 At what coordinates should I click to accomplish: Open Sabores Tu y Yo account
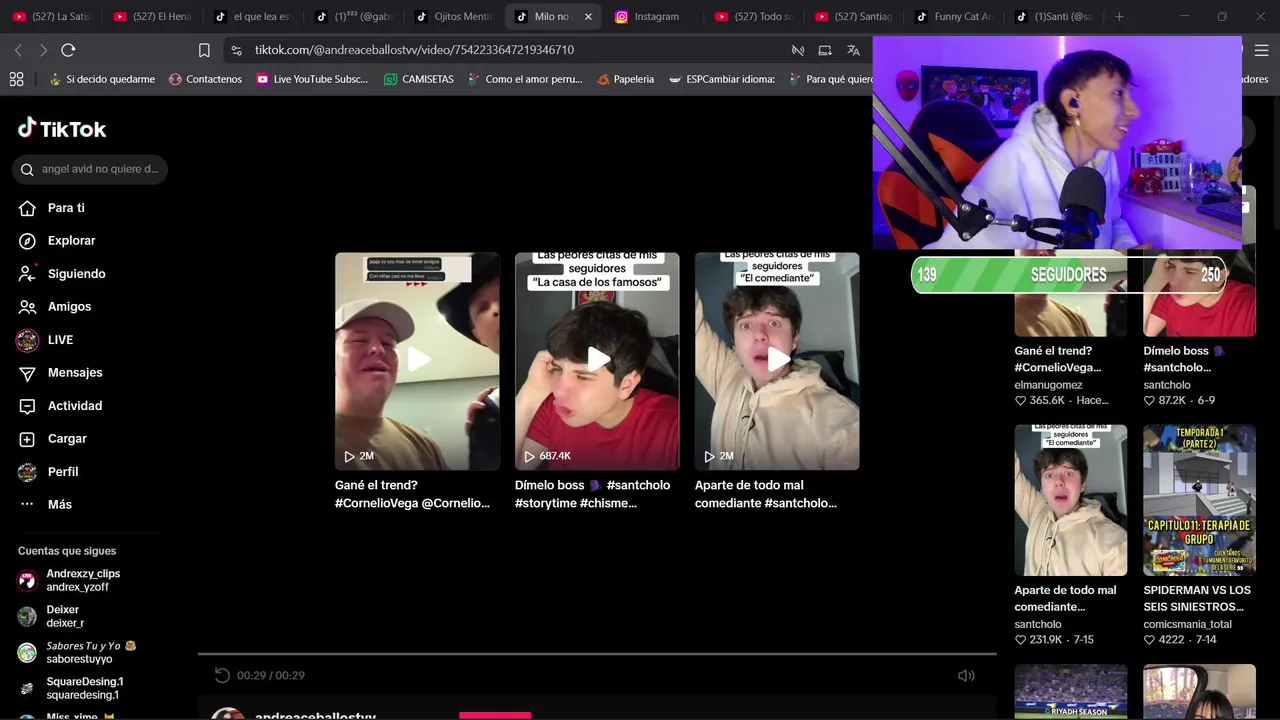tap(77, 652)
